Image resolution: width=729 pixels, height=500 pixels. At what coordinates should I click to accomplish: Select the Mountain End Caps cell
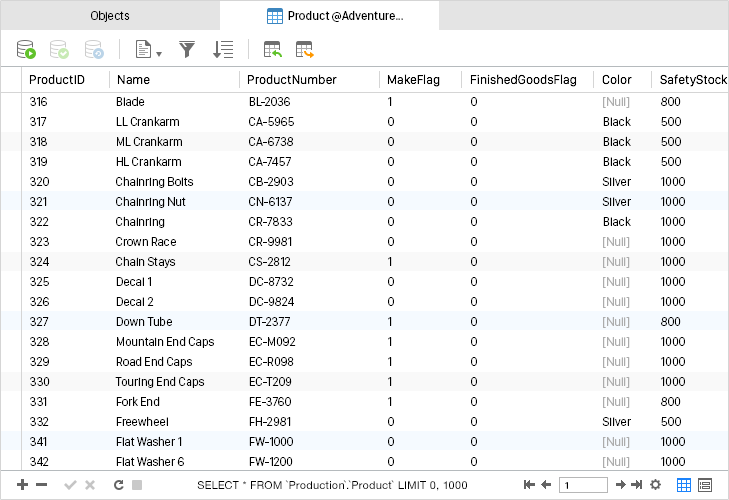[x=165, y=342]
